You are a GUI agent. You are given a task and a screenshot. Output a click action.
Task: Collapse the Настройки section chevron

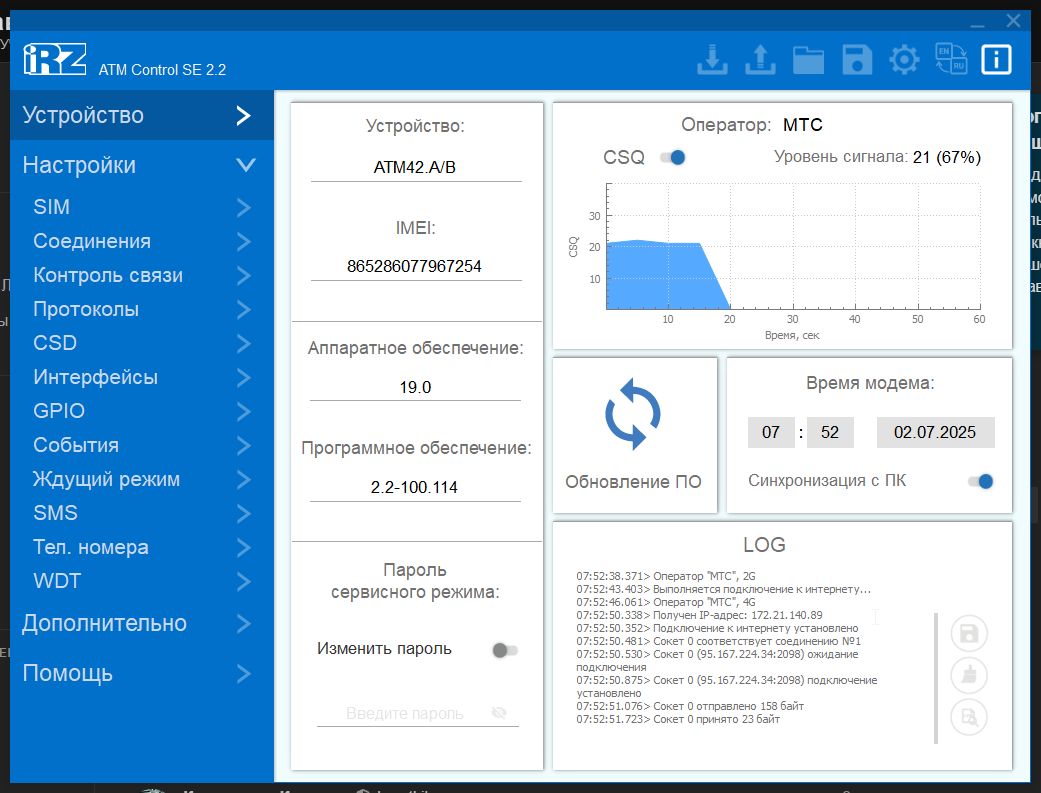[x=246, y=165]
